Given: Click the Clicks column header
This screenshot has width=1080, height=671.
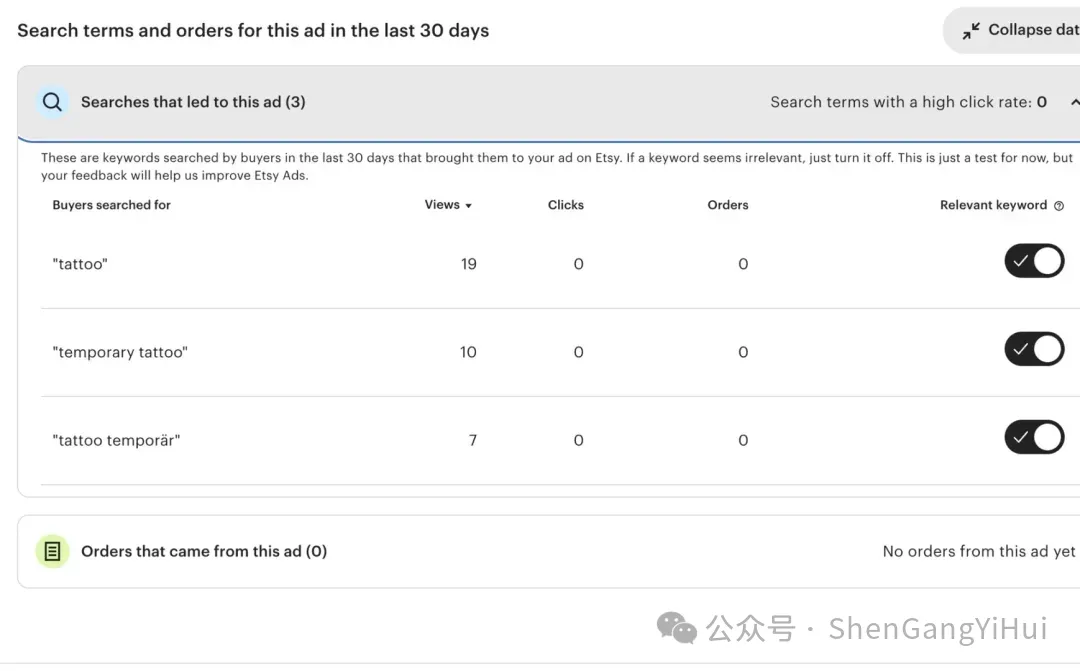Looking at the screenshot, I should (x=565, y=205).
